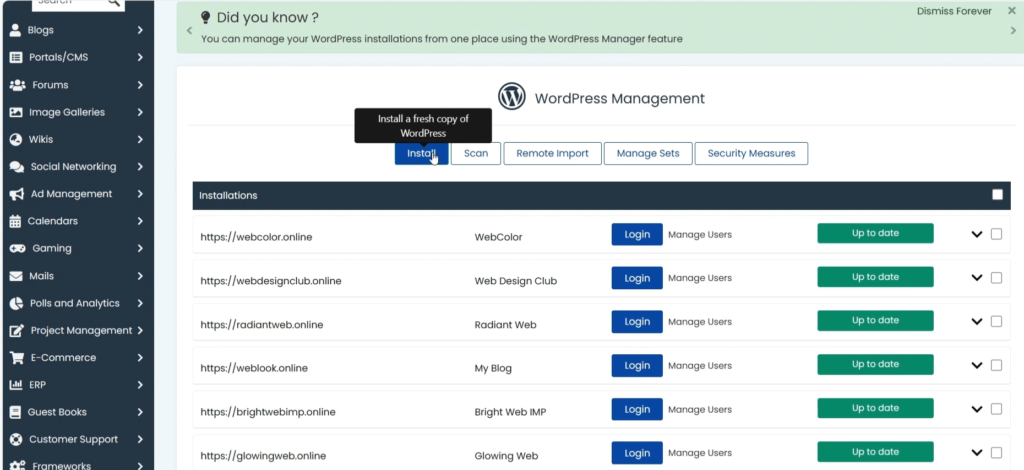Click Up to date status for Glowing Web
Viewport: 1024px width, 470px height.
coord(875,452)
